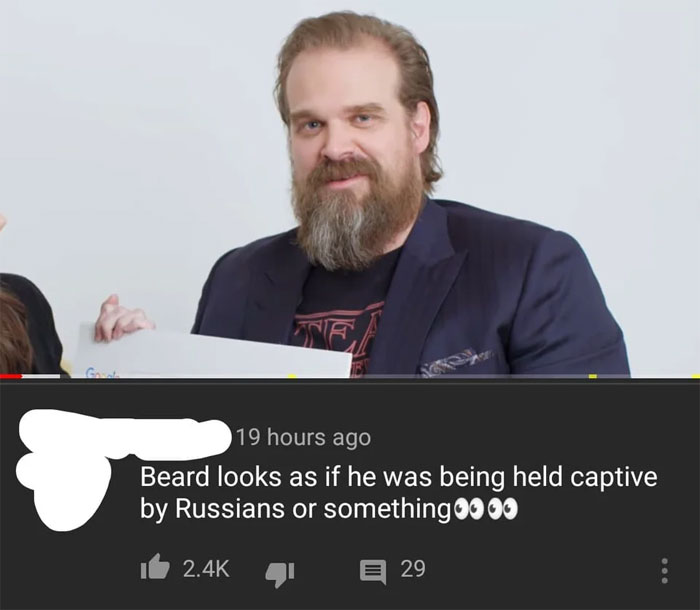This screenshot has height=610, width=700.
Task: Dislike the comment with thumbs-down icon
Action: click(x=280, y=575)
